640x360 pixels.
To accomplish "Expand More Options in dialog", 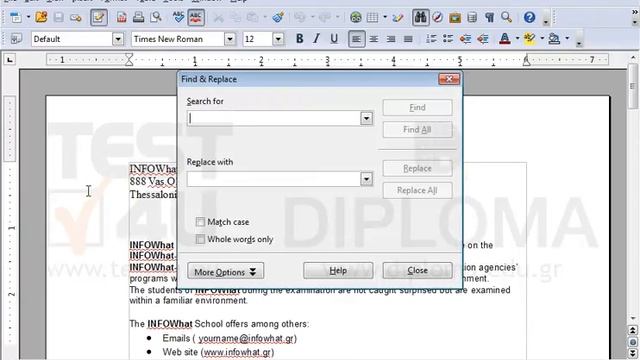I will (x=225, y=271).
